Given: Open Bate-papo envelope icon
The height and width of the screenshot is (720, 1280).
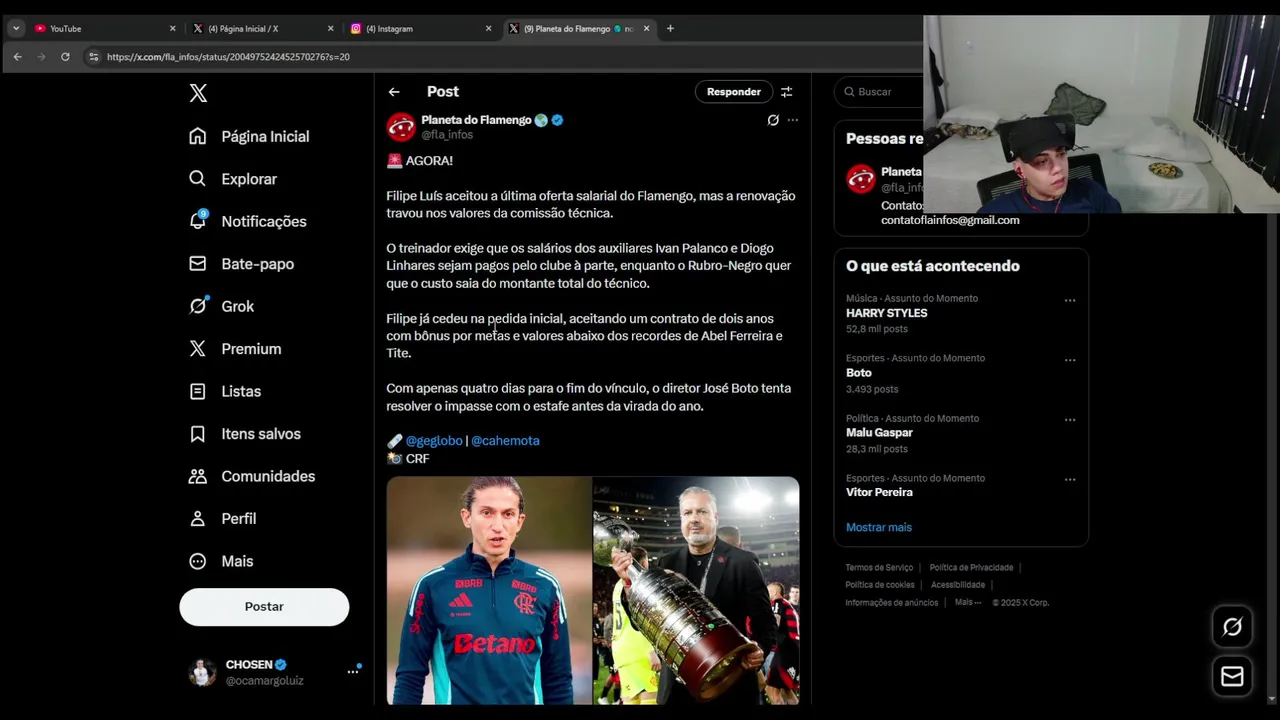Looking at the screenshot, I should click(x=198, y=264).
